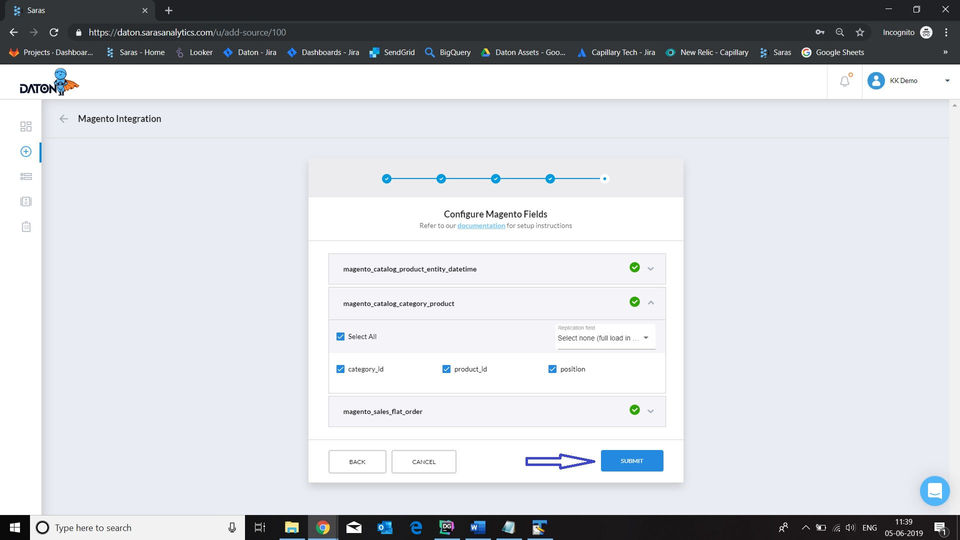Open the dashboard grid icon in sidebar
Viewport: 960px width, 540px height.
(26, 127)
